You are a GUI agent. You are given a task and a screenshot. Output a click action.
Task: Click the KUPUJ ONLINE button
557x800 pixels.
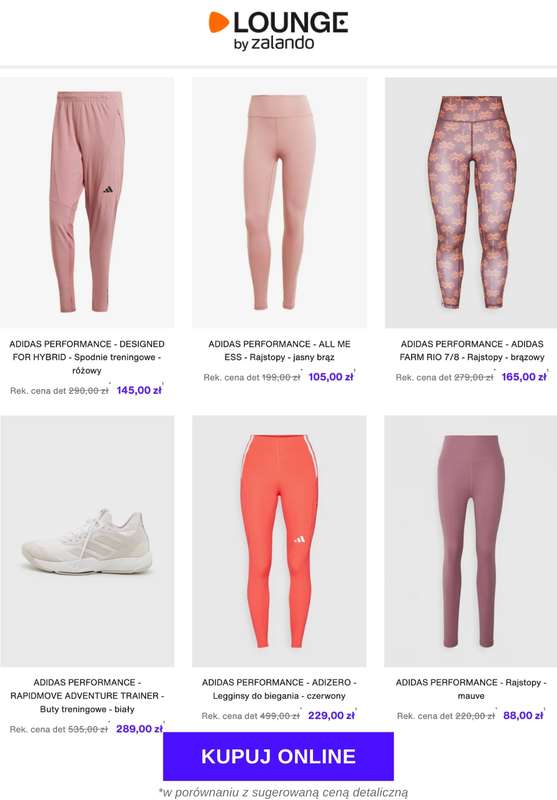(278, 756)
